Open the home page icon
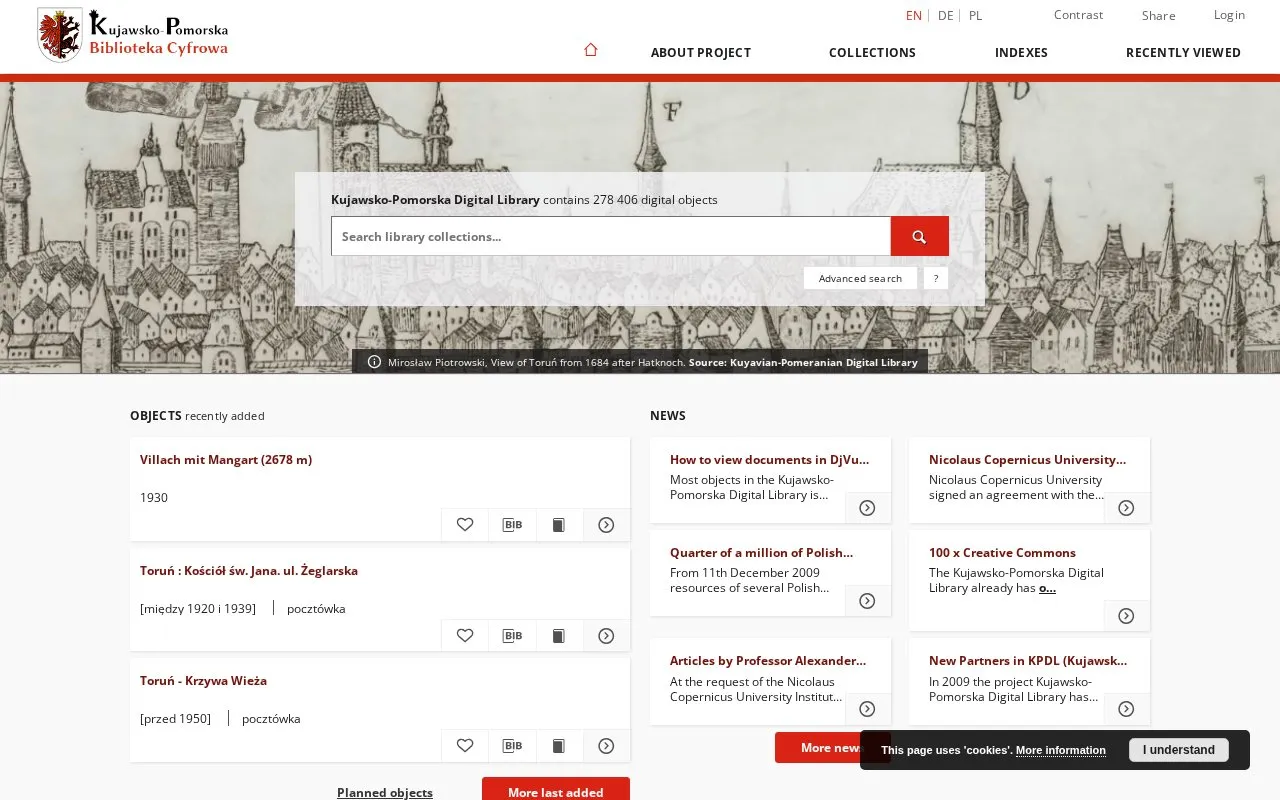 coord(591,50)
